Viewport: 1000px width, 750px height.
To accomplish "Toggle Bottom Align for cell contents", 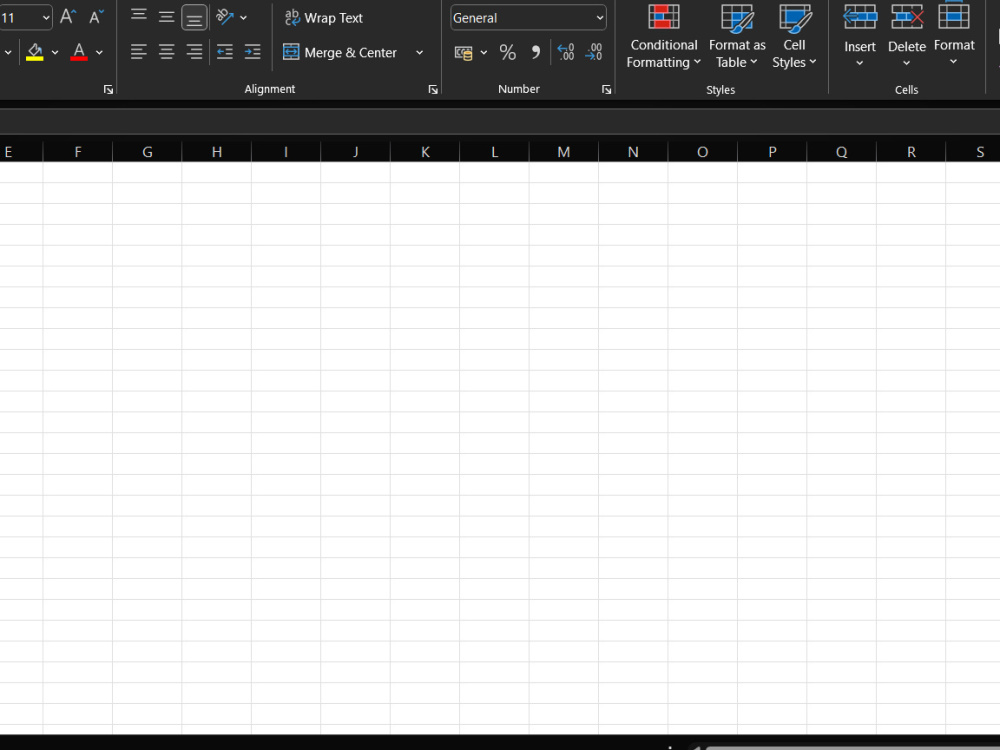I will 195,17.
